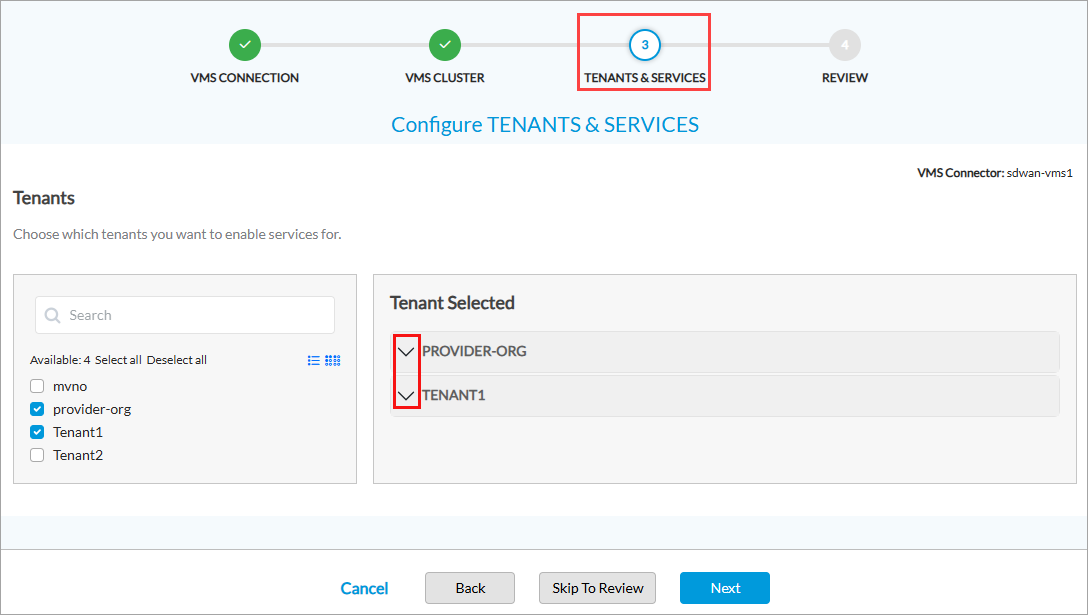Click the Tenant2 tenant name
Screen dimensions: 1088x615
tap(78, 455)
